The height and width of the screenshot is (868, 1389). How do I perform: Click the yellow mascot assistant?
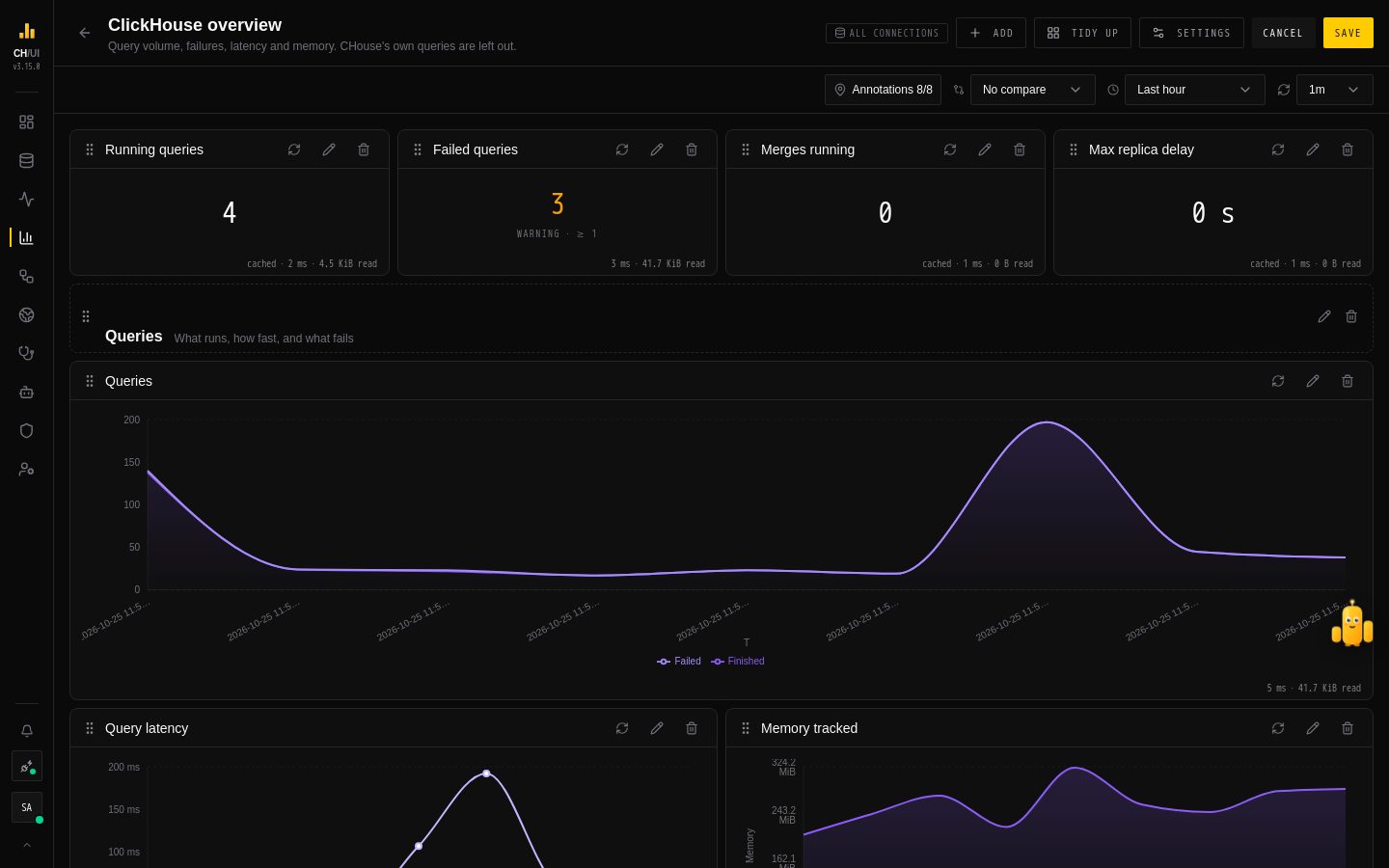pos(1352,624)
